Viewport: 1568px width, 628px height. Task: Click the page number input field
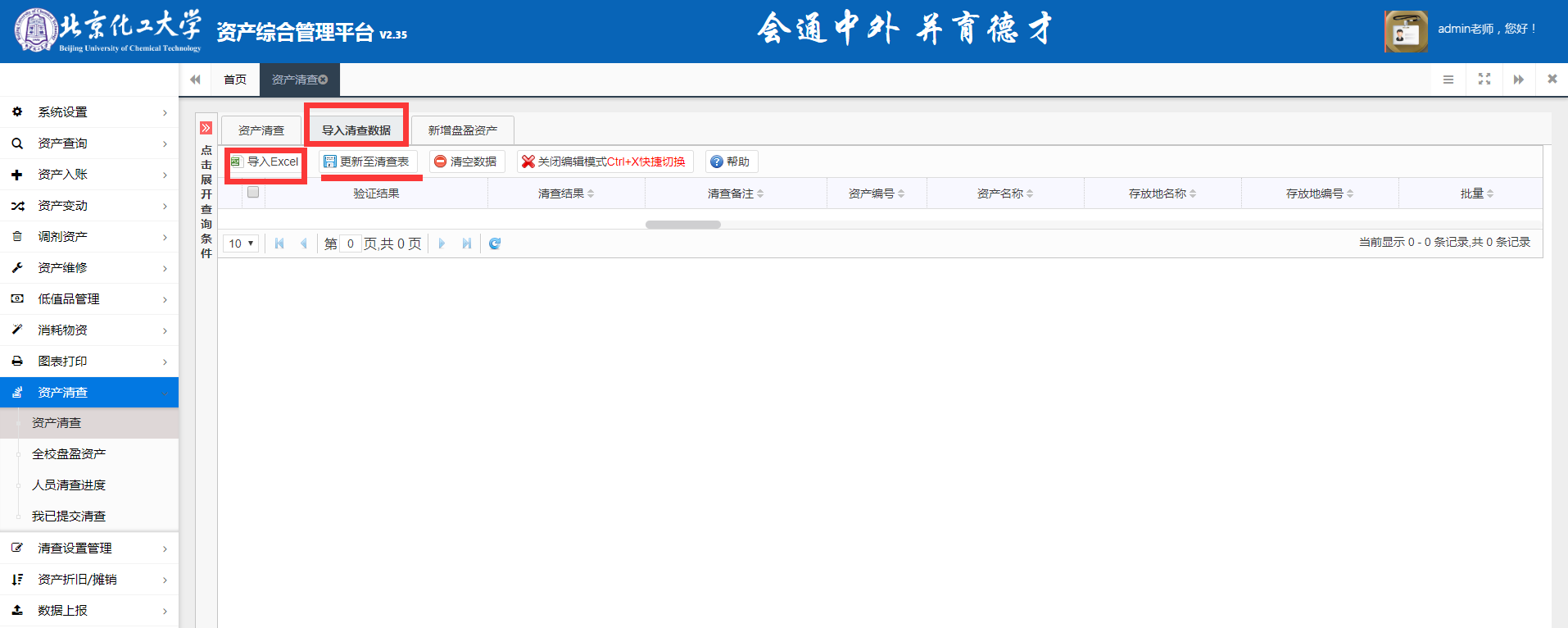click(x=350, y=243)
